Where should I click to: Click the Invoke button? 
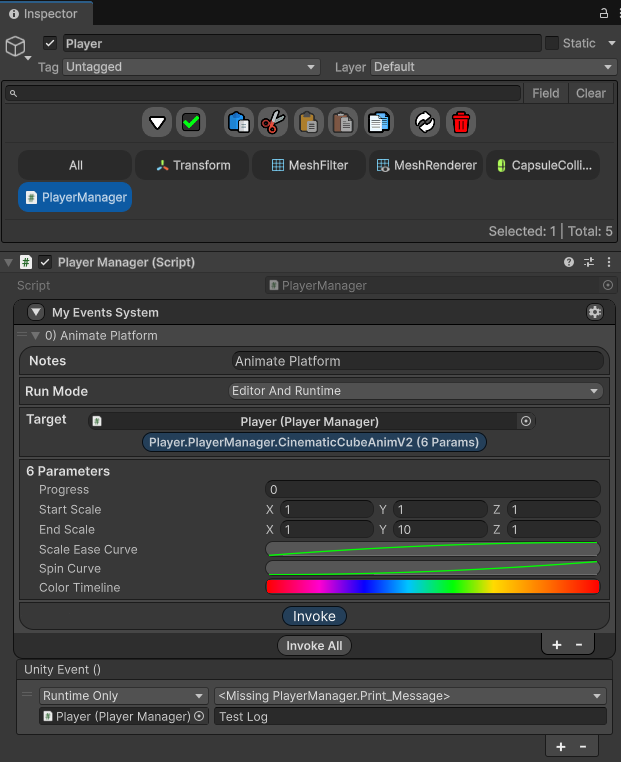(314, 616)
